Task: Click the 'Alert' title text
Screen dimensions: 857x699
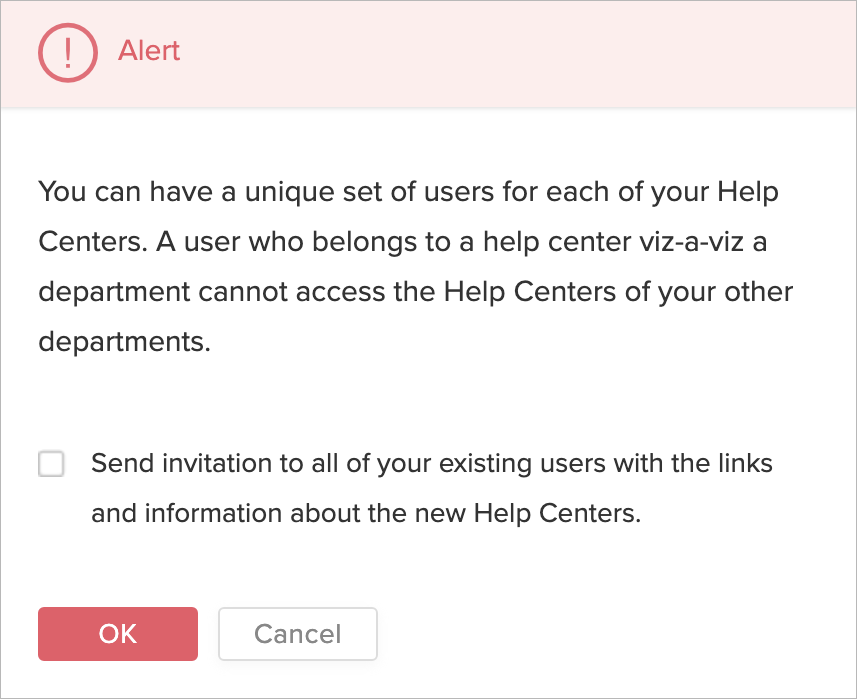Action: click(x=149, y=51)
